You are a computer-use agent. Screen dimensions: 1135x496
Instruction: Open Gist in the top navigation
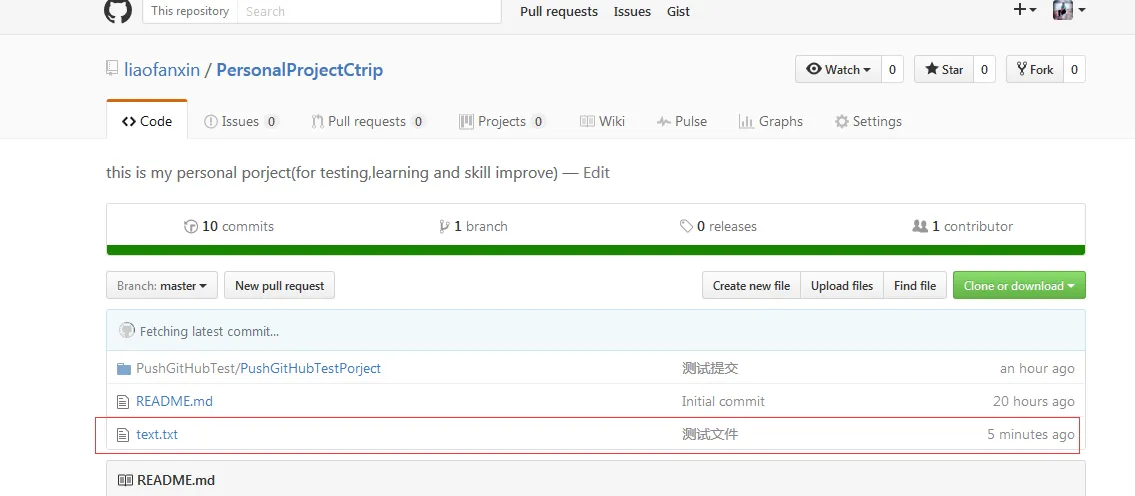coord(678,12)
